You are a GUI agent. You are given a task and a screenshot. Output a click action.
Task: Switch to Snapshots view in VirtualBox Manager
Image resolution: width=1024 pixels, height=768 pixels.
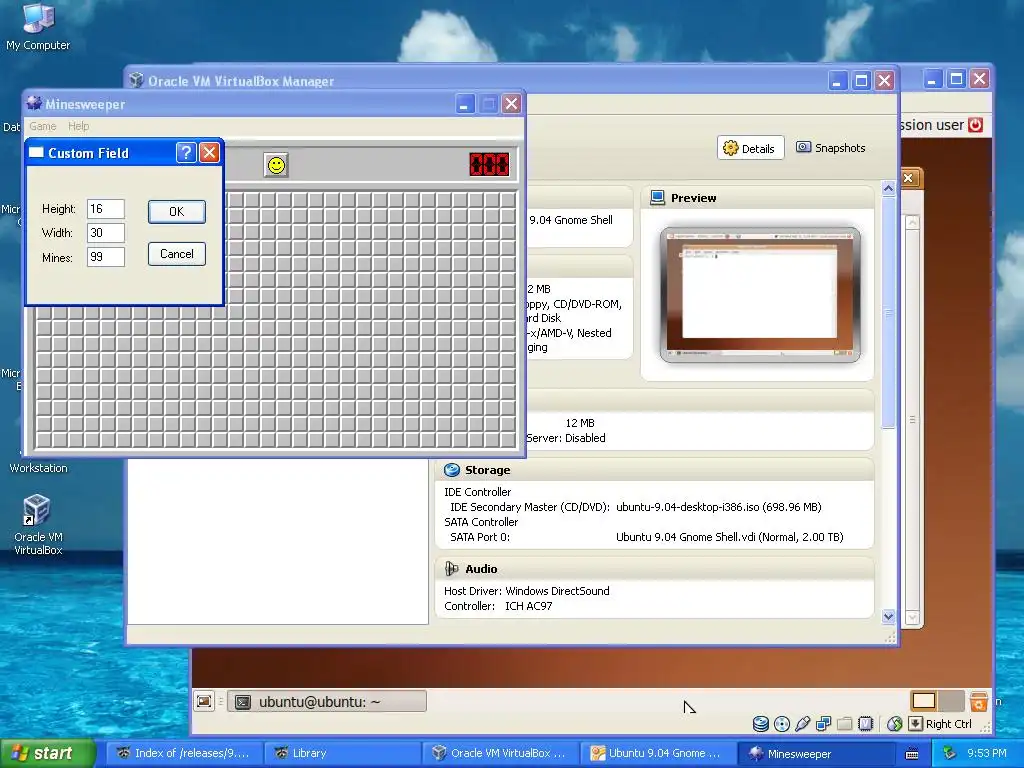(x=831, y=148)
